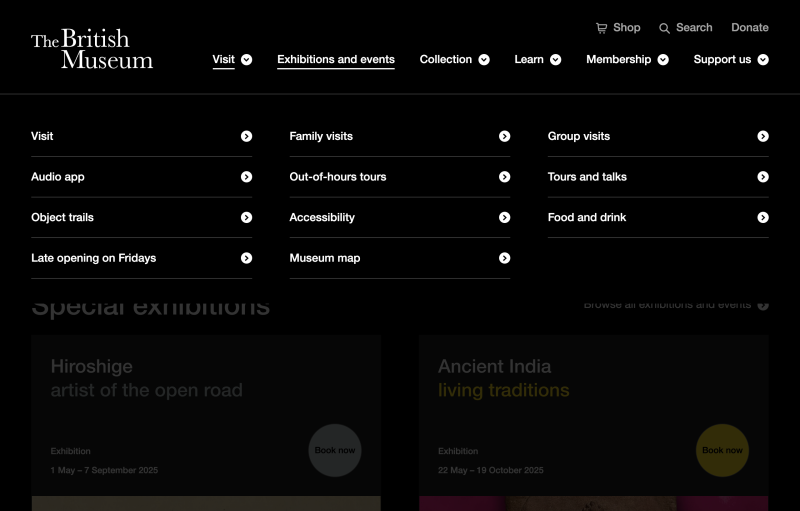Screen dimensions: 800x511
Task: Expand the Collection dropdown chevron
Action: 484,60
